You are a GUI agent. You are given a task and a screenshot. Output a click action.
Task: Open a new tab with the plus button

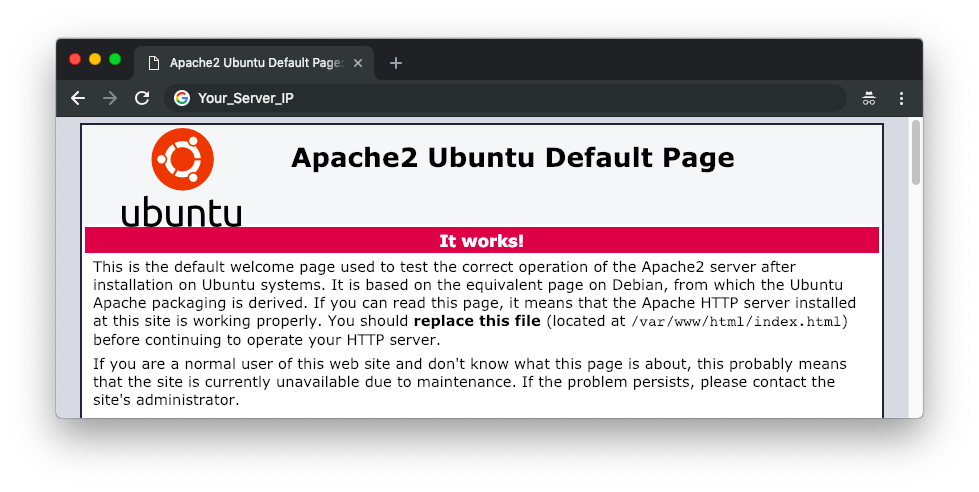coord(395,63)
